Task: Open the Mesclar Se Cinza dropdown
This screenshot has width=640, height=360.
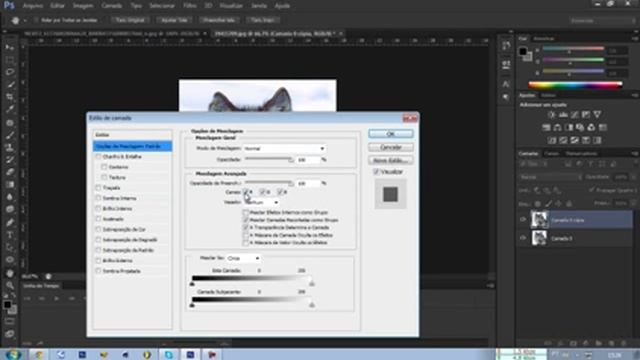Action: (243, 258)
